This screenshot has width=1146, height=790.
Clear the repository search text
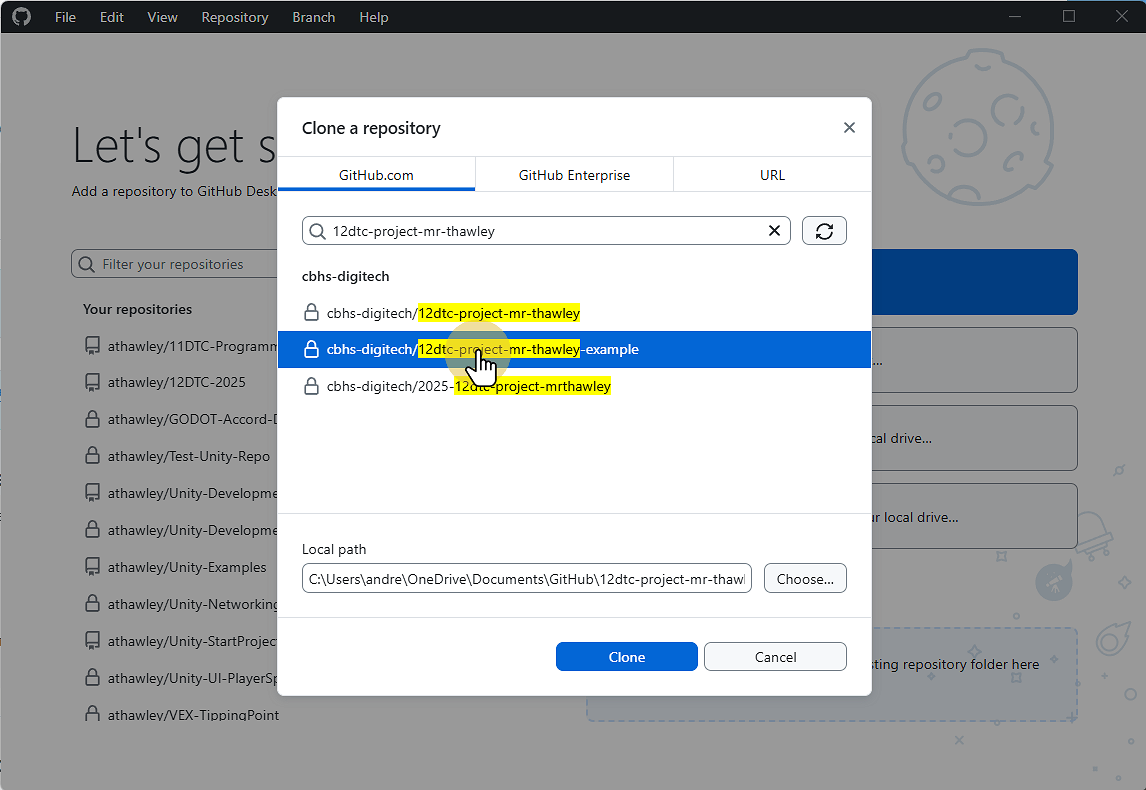tap(774, 231)
